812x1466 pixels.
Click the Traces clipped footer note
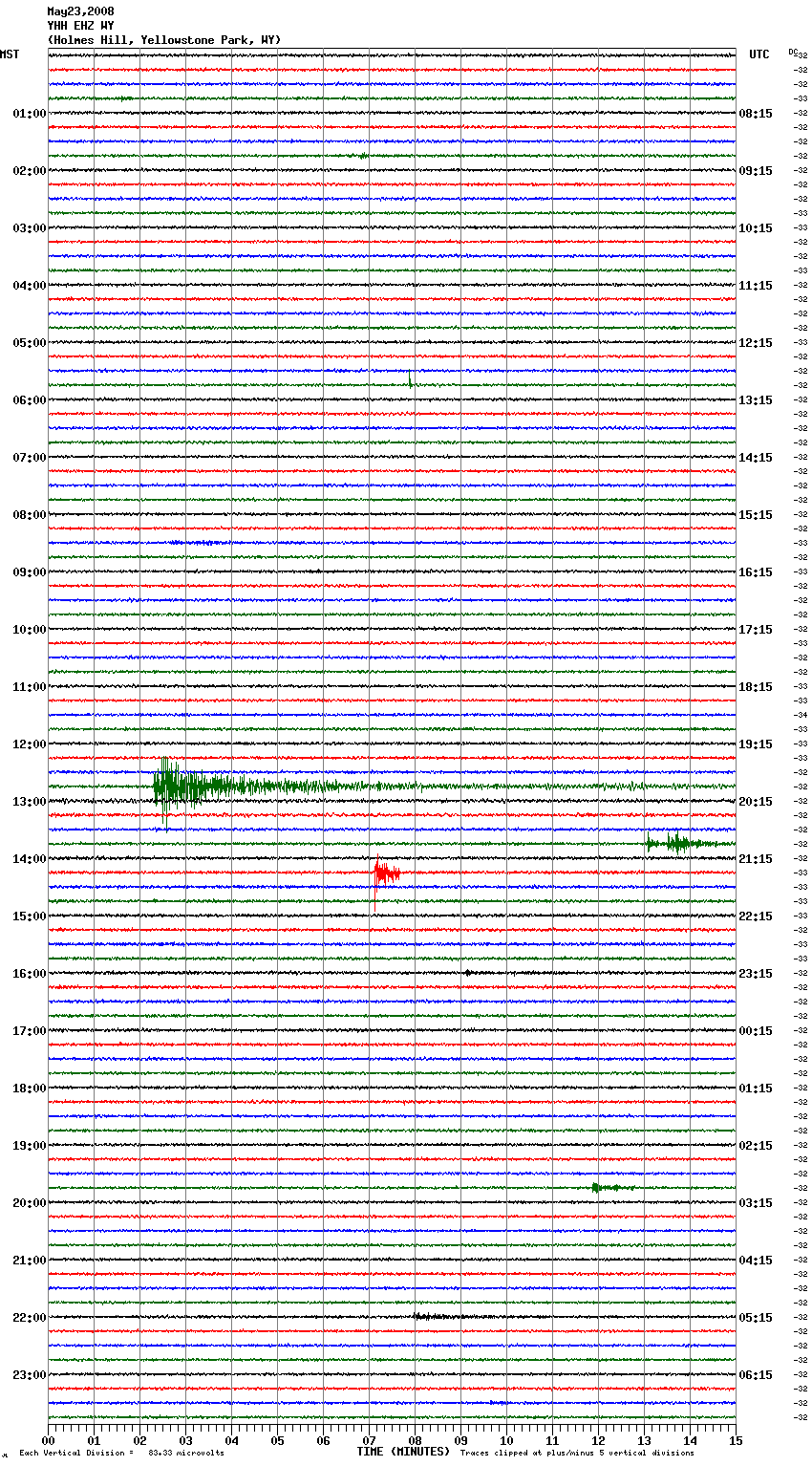(x=577, y=1454)
